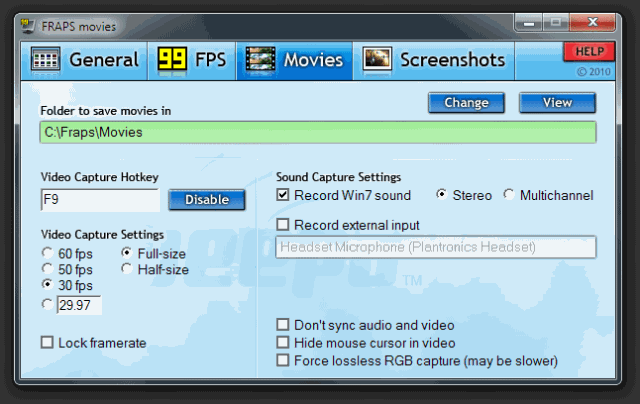This screenshot has height=404, width=640.
Task: Click Change to pick the movies folder
Action: [466, 102]
